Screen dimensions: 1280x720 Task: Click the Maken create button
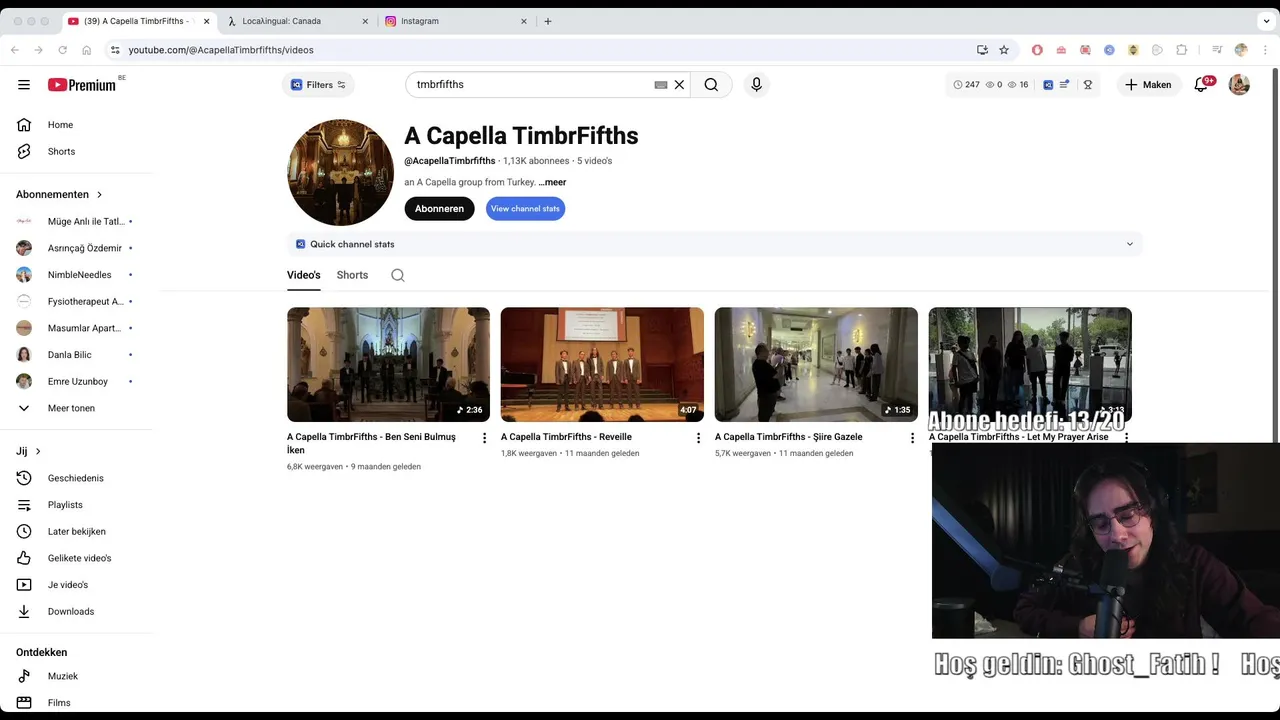1148,85
